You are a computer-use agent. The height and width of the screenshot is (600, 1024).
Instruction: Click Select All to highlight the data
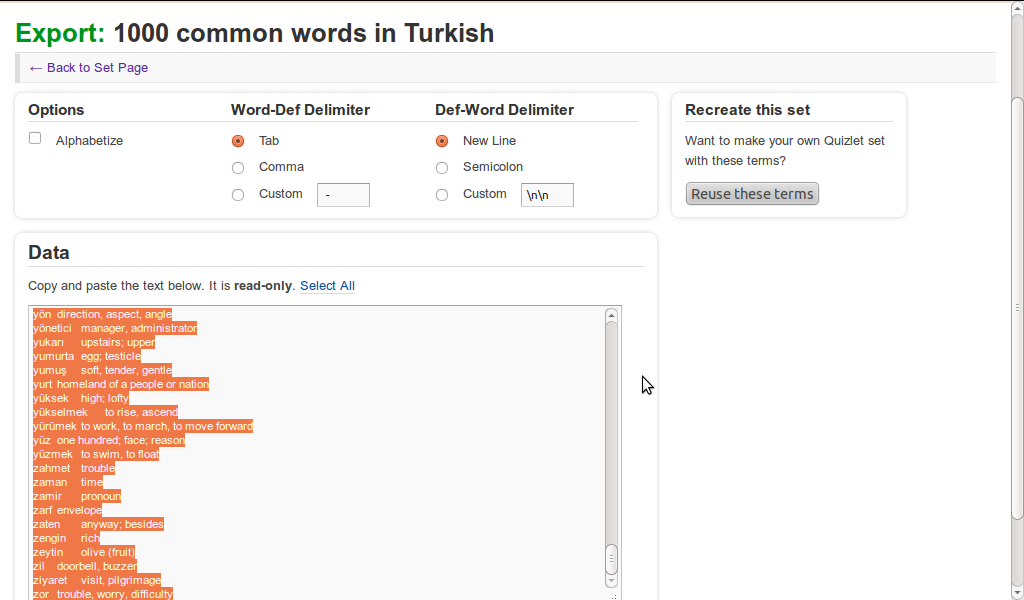click(327, 285)
